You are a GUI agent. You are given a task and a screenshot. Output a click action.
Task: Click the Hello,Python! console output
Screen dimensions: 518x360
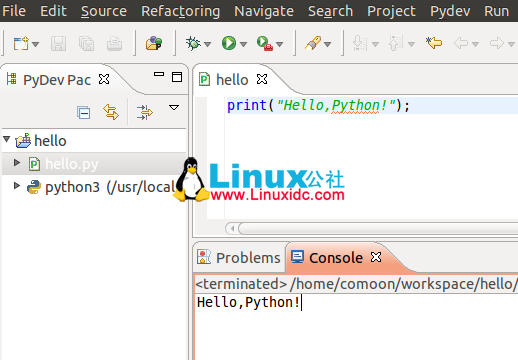coord(249,303)
